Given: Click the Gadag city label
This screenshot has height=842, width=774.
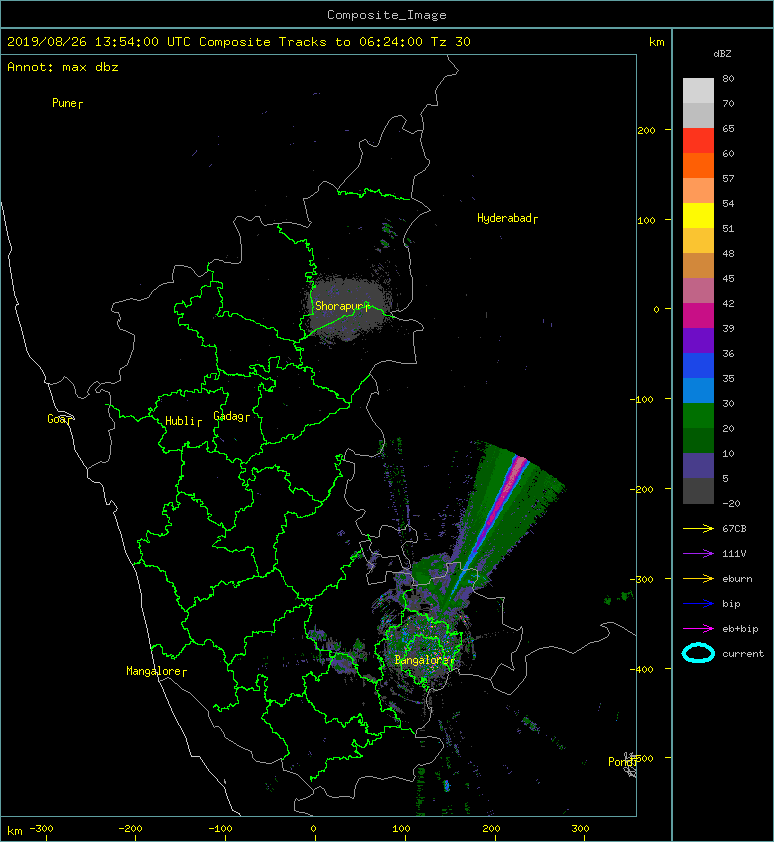Looking at the screenshot, I should click(229, 416).
